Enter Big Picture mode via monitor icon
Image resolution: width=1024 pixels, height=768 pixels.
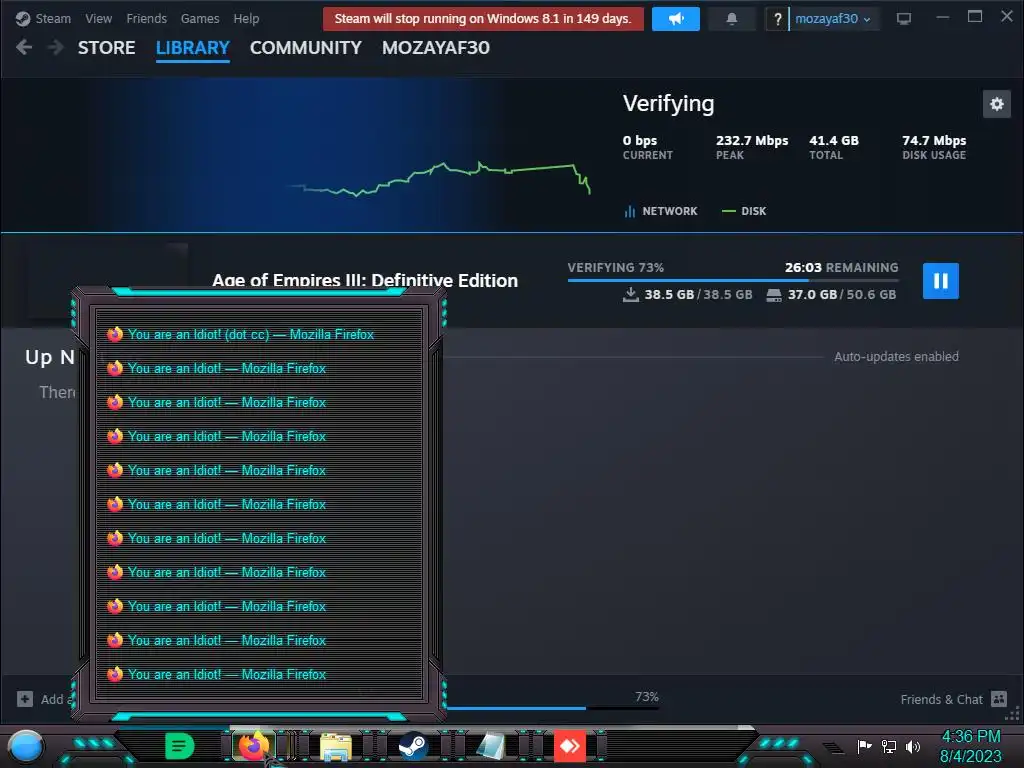[x=904, y=19]
